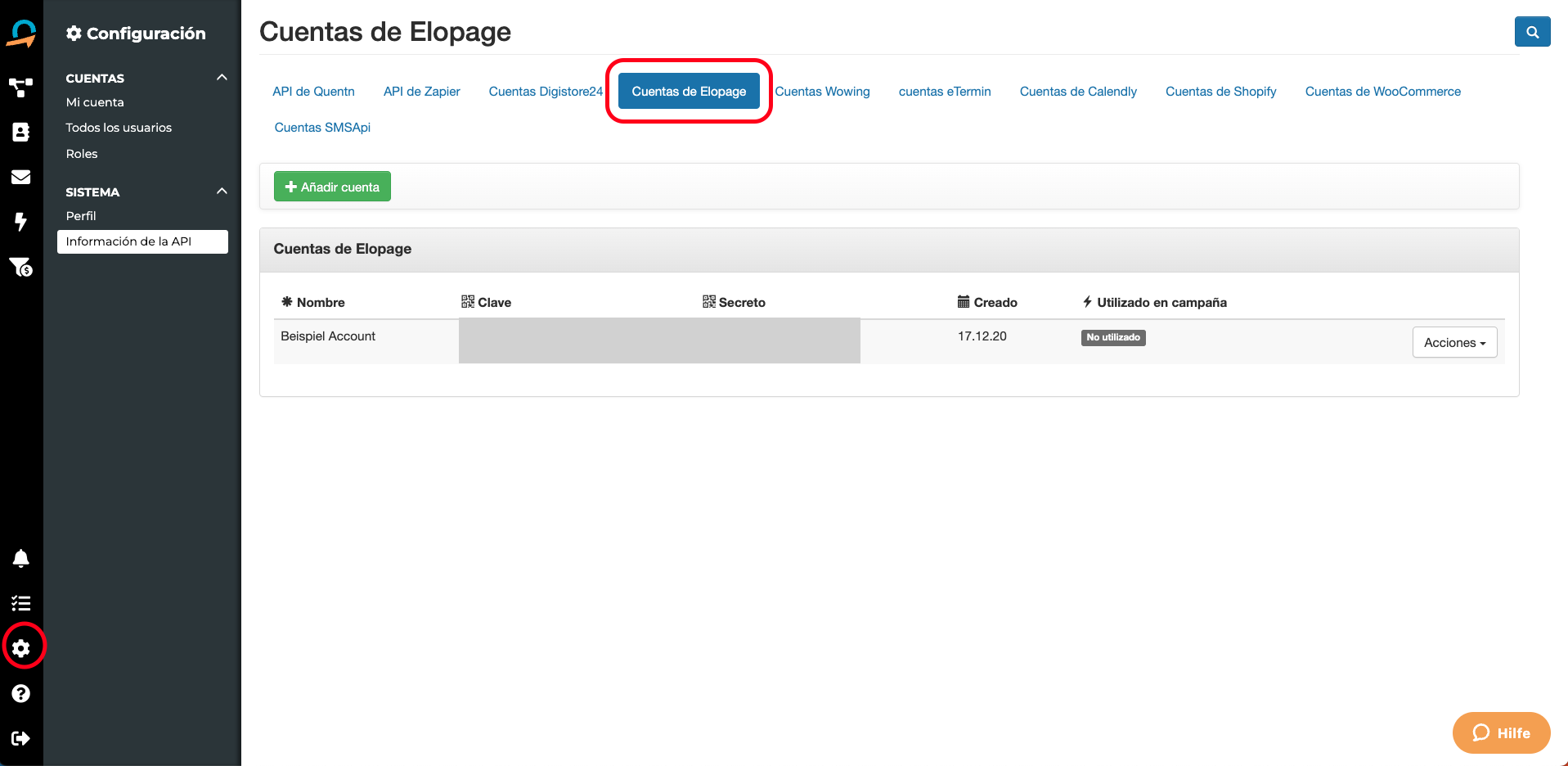This screenshot has width=1568, height=766.
Task: Switch to the API de Zapier tab
Action: [x=421, y=91]
